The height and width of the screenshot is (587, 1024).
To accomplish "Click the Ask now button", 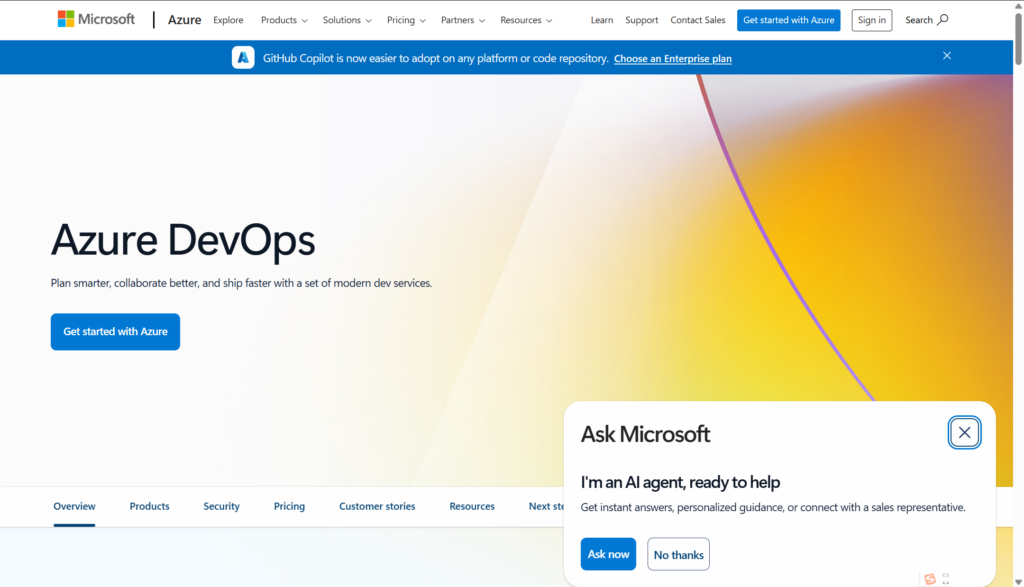I will 608,554.
